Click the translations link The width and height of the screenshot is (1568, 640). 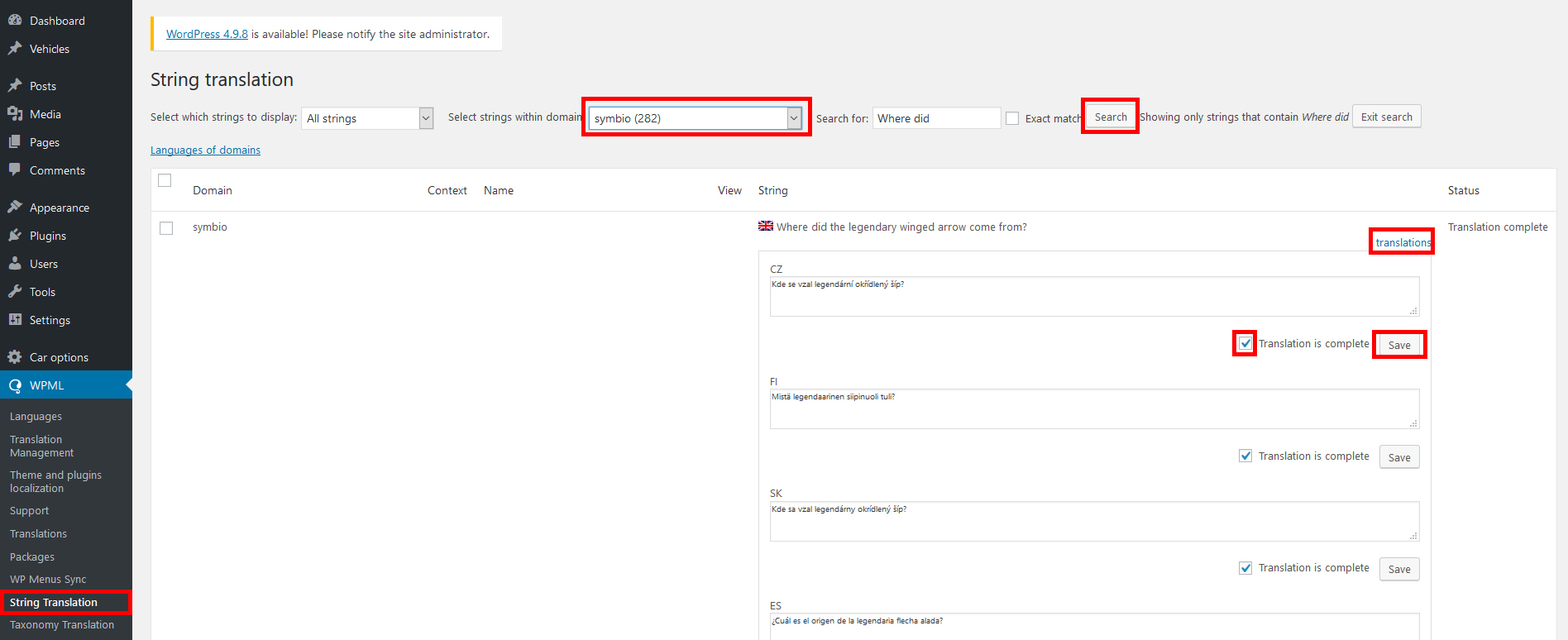pyautogui.click(x=1403, y=242)
